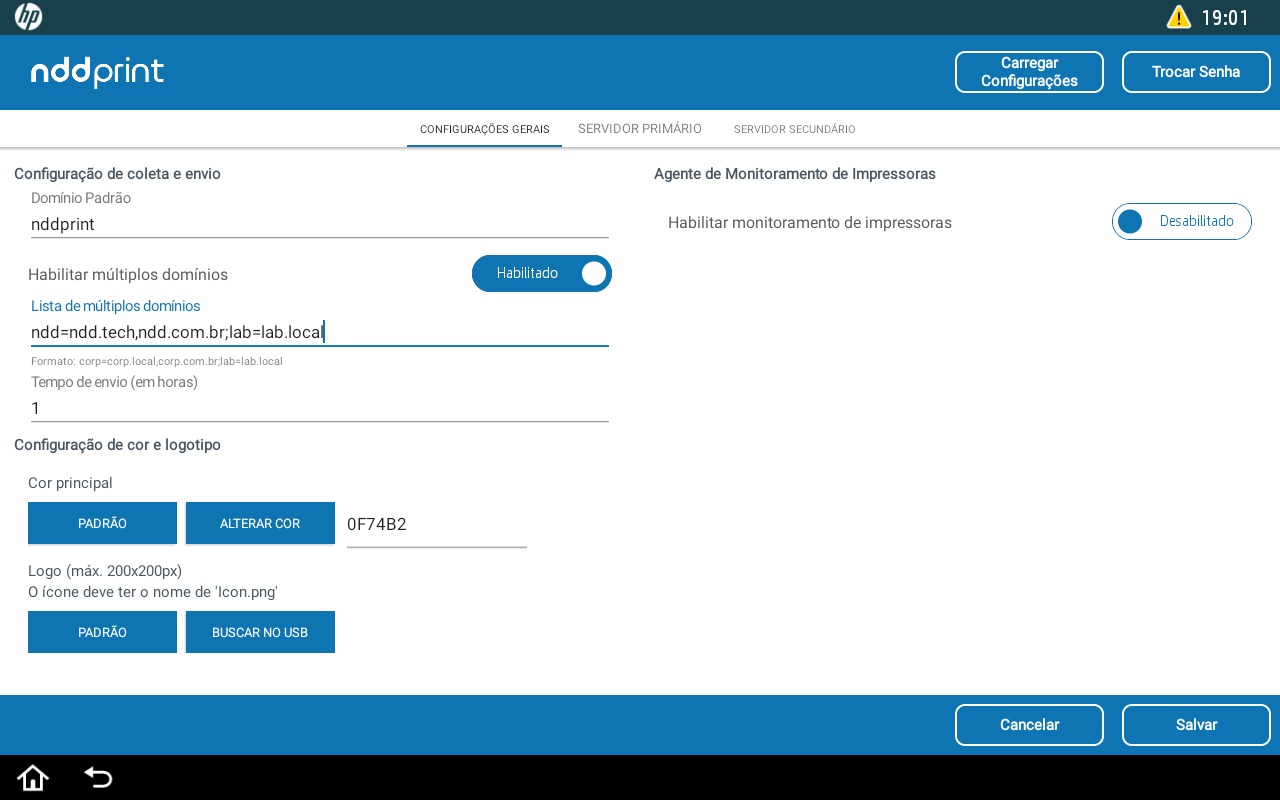Screen dimensions: 1280x800
Task: Click Cancelar button
Action: [1029, 725]
